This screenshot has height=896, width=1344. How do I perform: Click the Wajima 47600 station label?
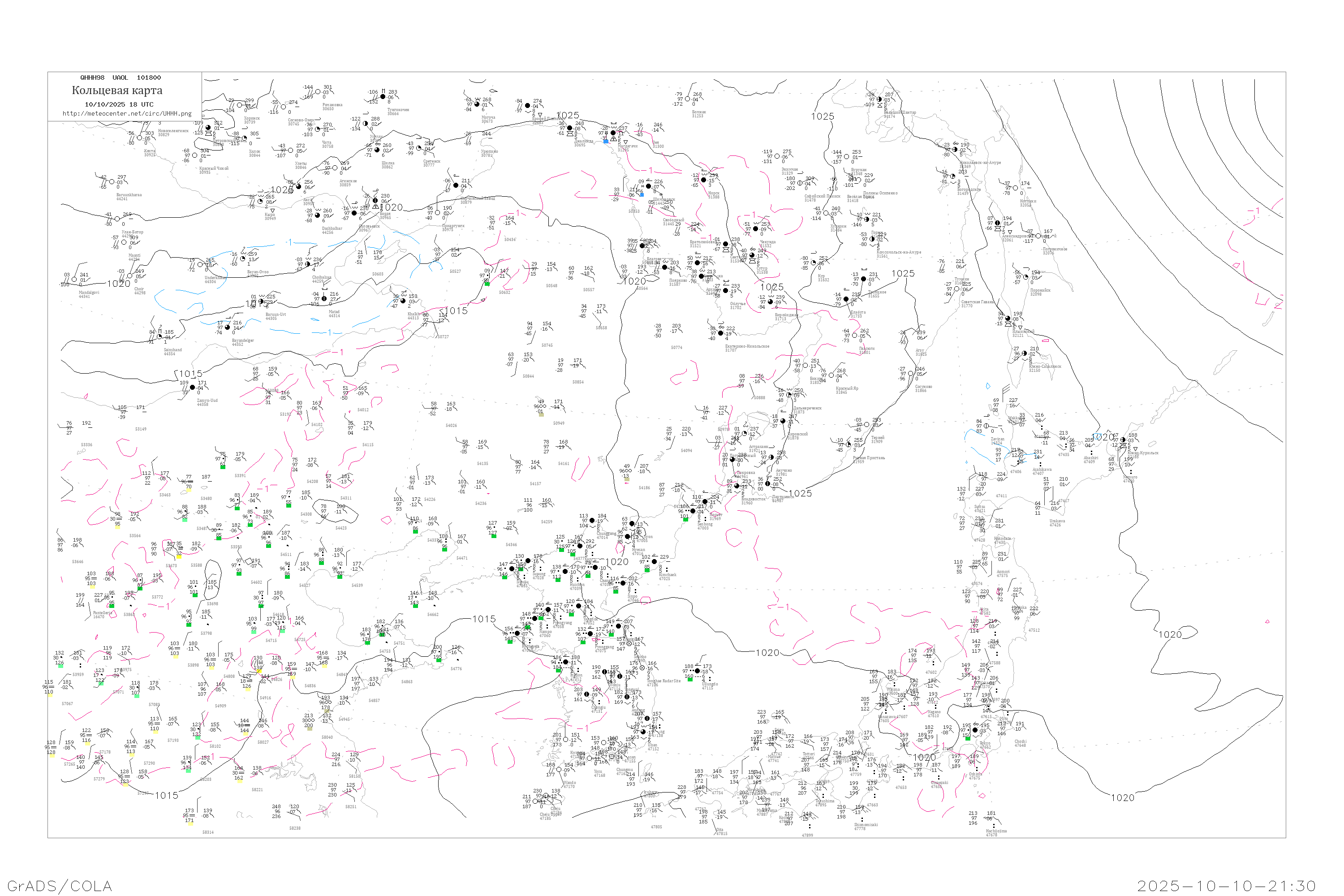tap(894, 691)
